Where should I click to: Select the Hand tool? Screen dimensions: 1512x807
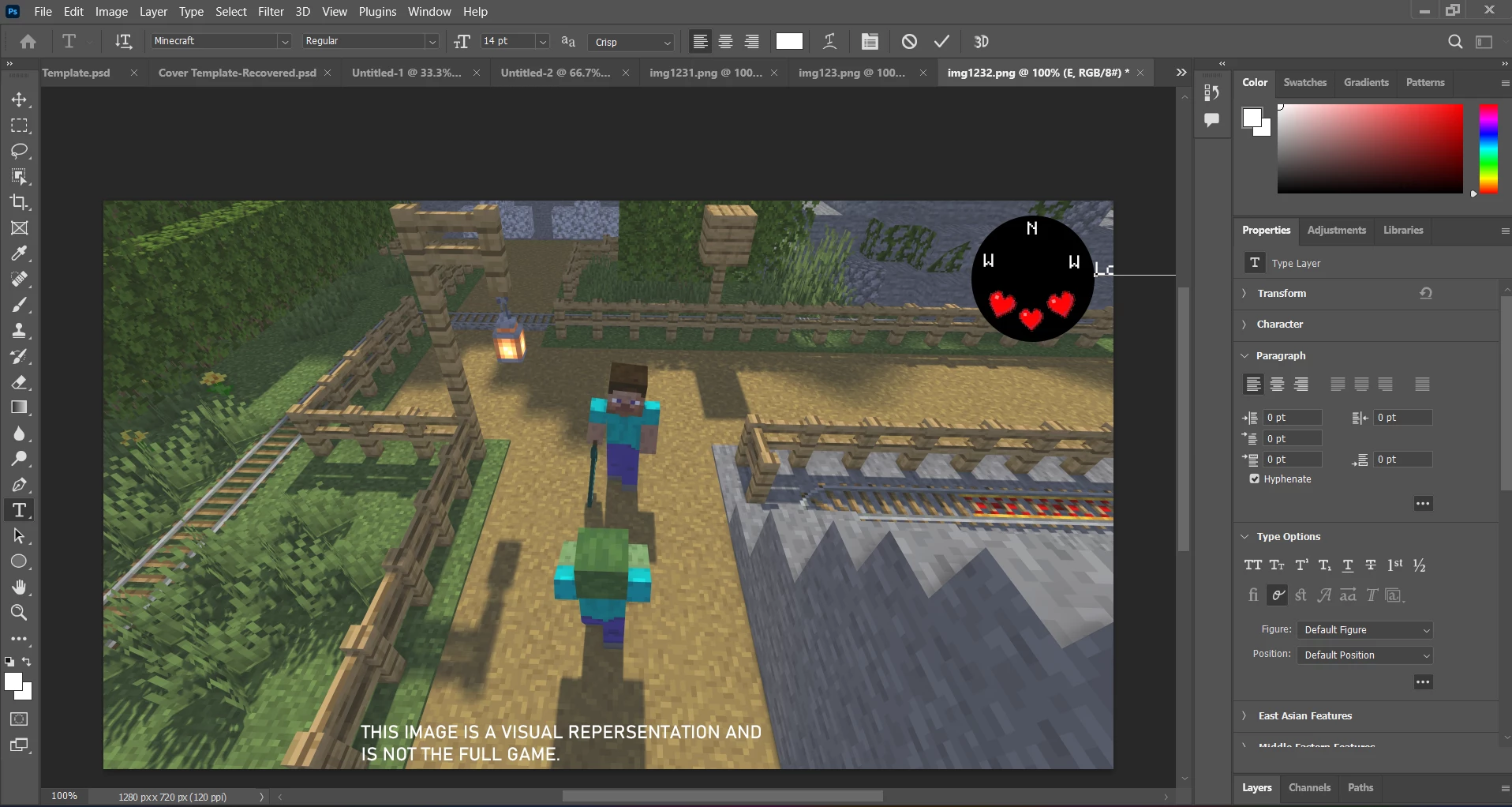pyautogui.click(x=20, y=587)
